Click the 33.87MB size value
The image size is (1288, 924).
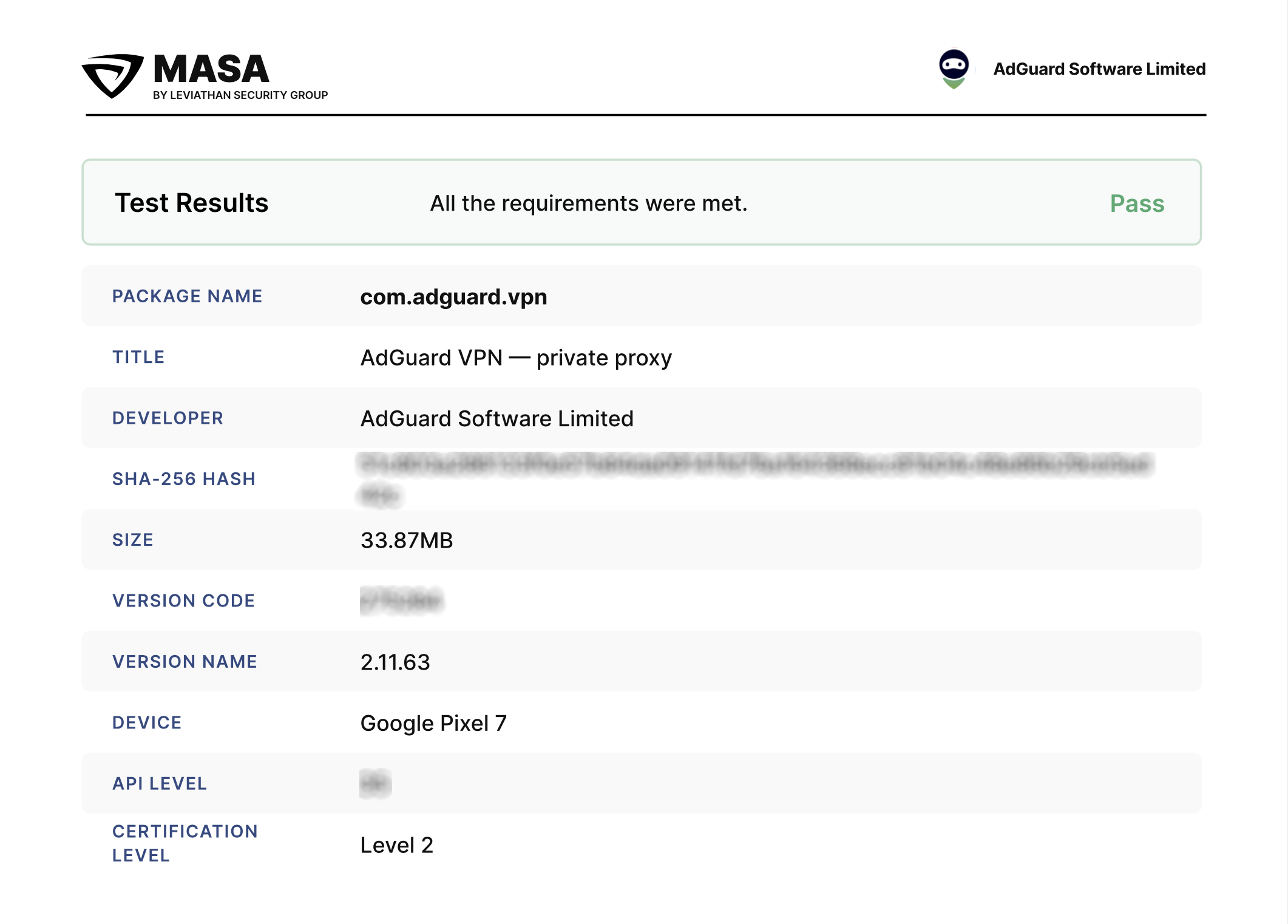407,540
